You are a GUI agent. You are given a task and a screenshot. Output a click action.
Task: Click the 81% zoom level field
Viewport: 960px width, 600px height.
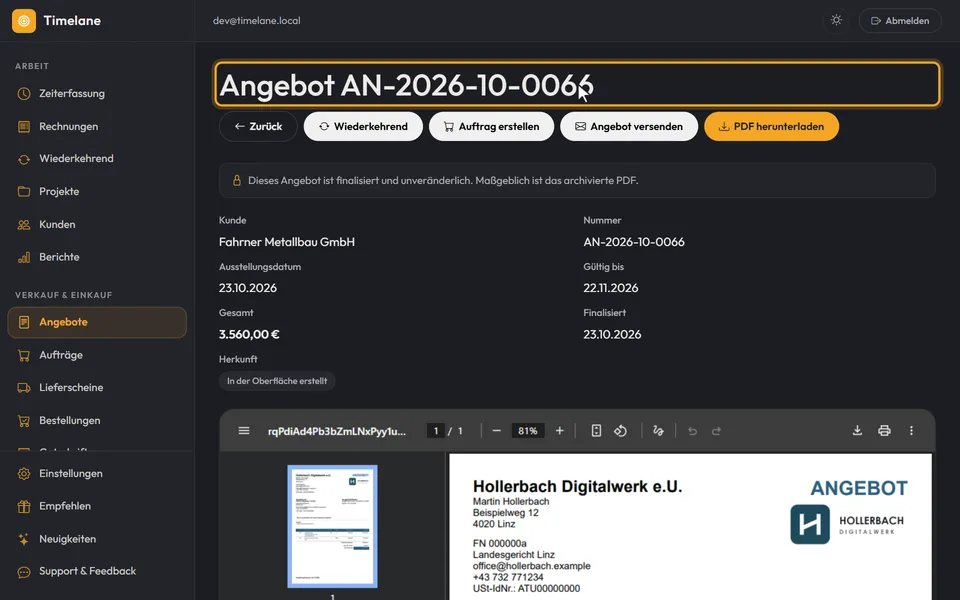528,431
